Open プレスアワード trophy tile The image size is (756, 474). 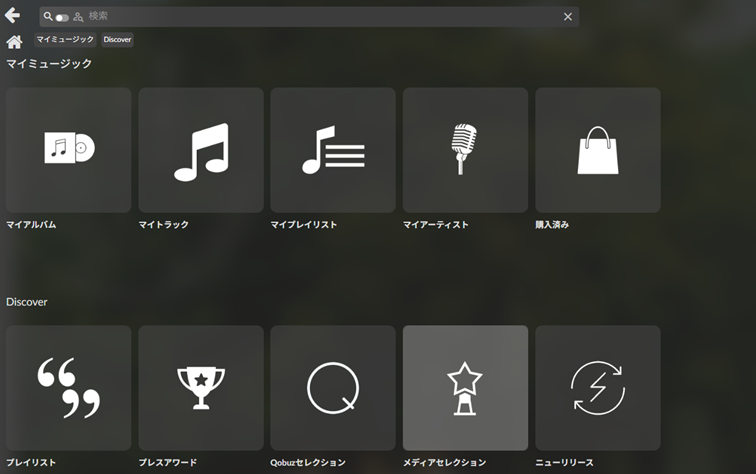(x=201, y=388)
